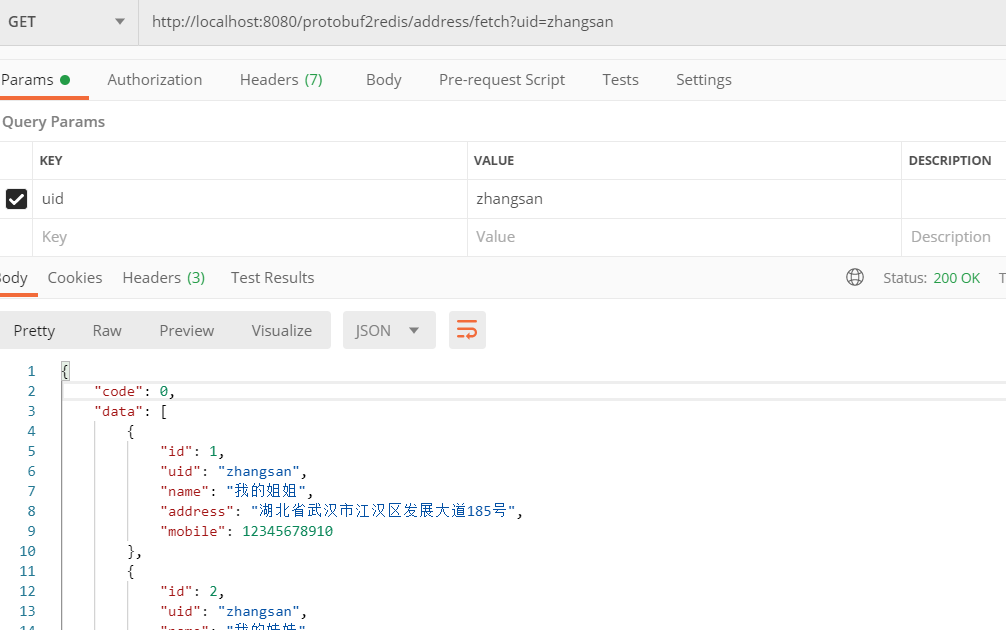This screenshot has height=630, width=1006.
Task: Click the Query Params heading
Action: (53, 122)
